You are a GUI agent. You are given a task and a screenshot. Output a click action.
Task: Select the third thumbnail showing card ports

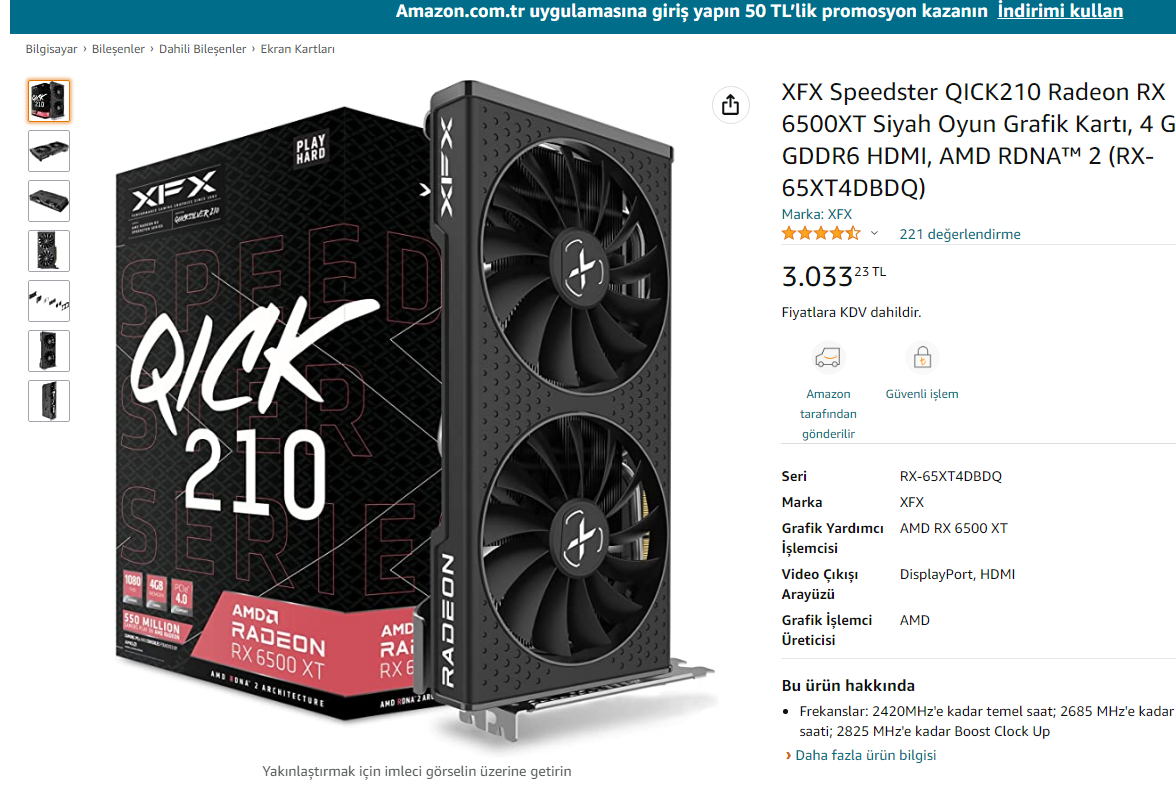point(49,200)
